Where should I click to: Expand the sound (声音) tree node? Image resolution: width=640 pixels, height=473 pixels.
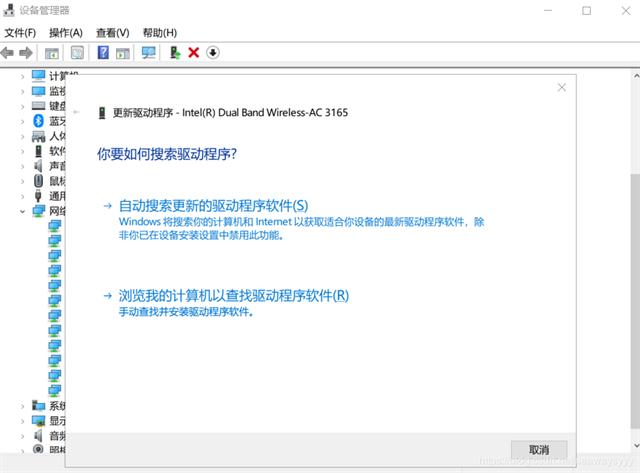22,166
